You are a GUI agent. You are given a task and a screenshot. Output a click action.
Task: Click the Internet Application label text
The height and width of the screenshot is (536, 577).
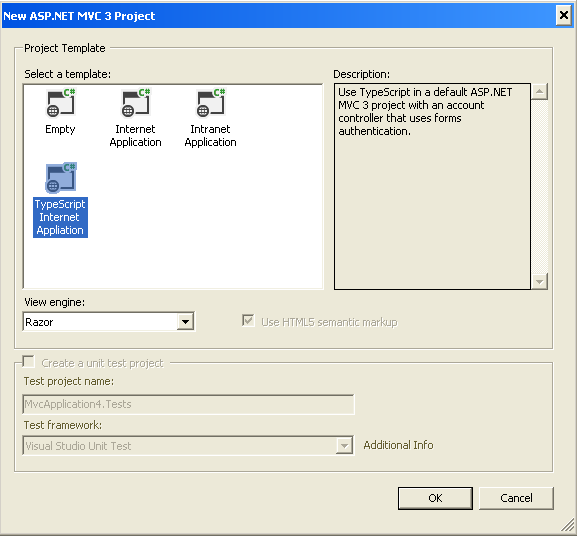[x=135, y=136]
